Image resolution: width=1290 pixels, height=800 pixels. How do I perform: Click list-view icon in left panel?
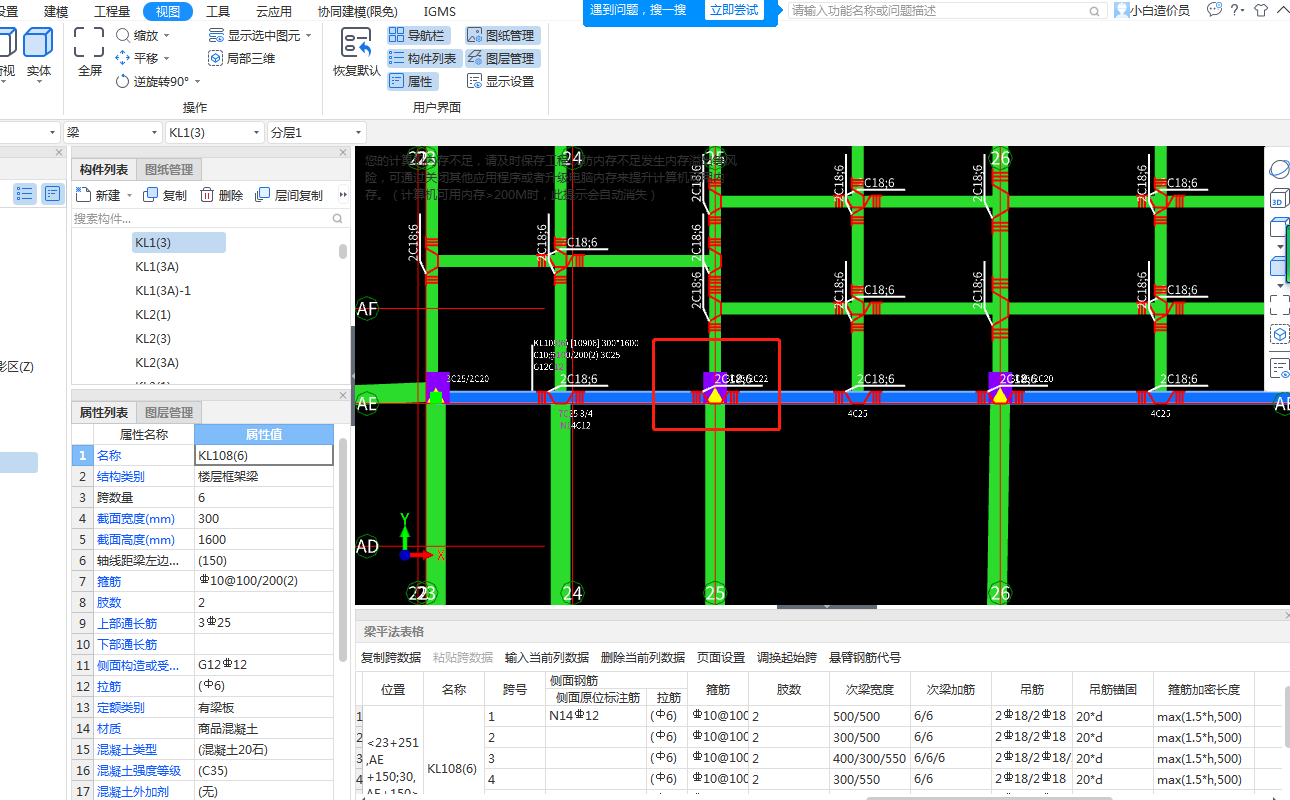(x=25, y=194)
